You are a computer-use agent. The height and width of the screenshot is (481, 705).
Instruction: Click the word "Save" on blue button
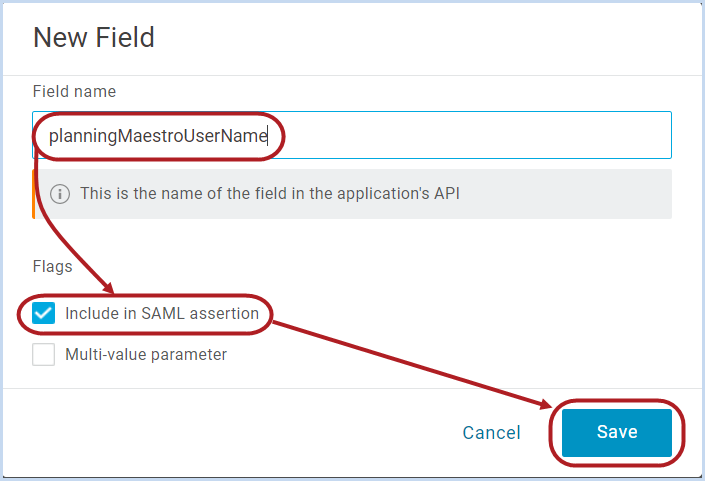(x=617, y=432)
